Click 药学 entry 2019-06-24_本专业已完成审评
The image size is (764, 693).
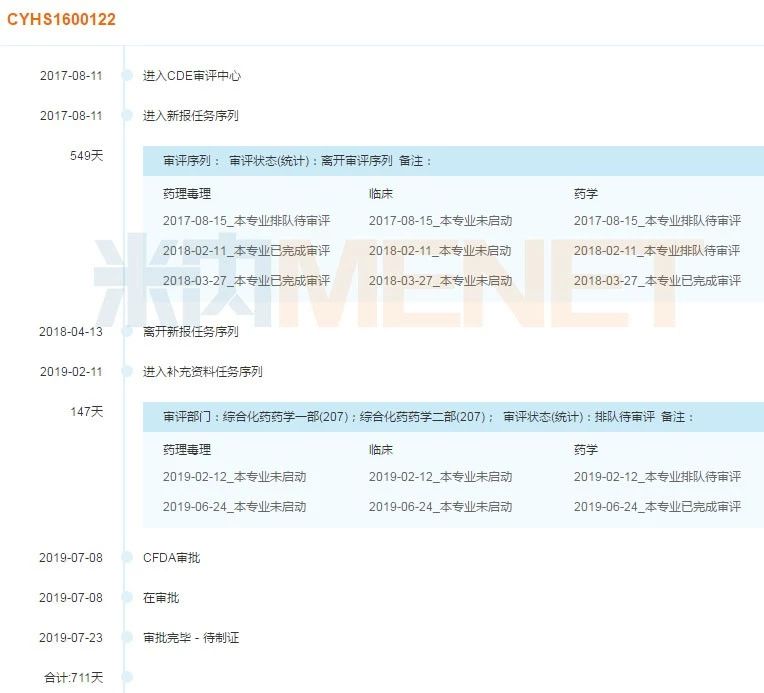[657, 507]
